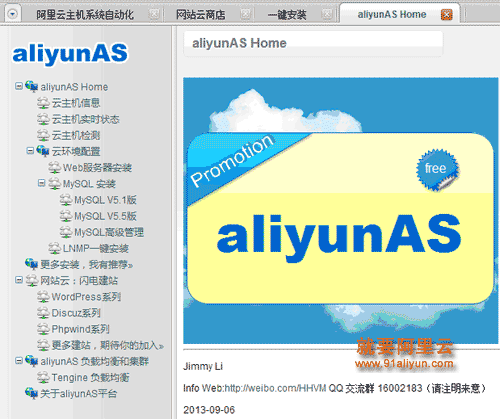Open Web服务器安装 in the tree
Screen dimensions: 500x419
(97, 168)
